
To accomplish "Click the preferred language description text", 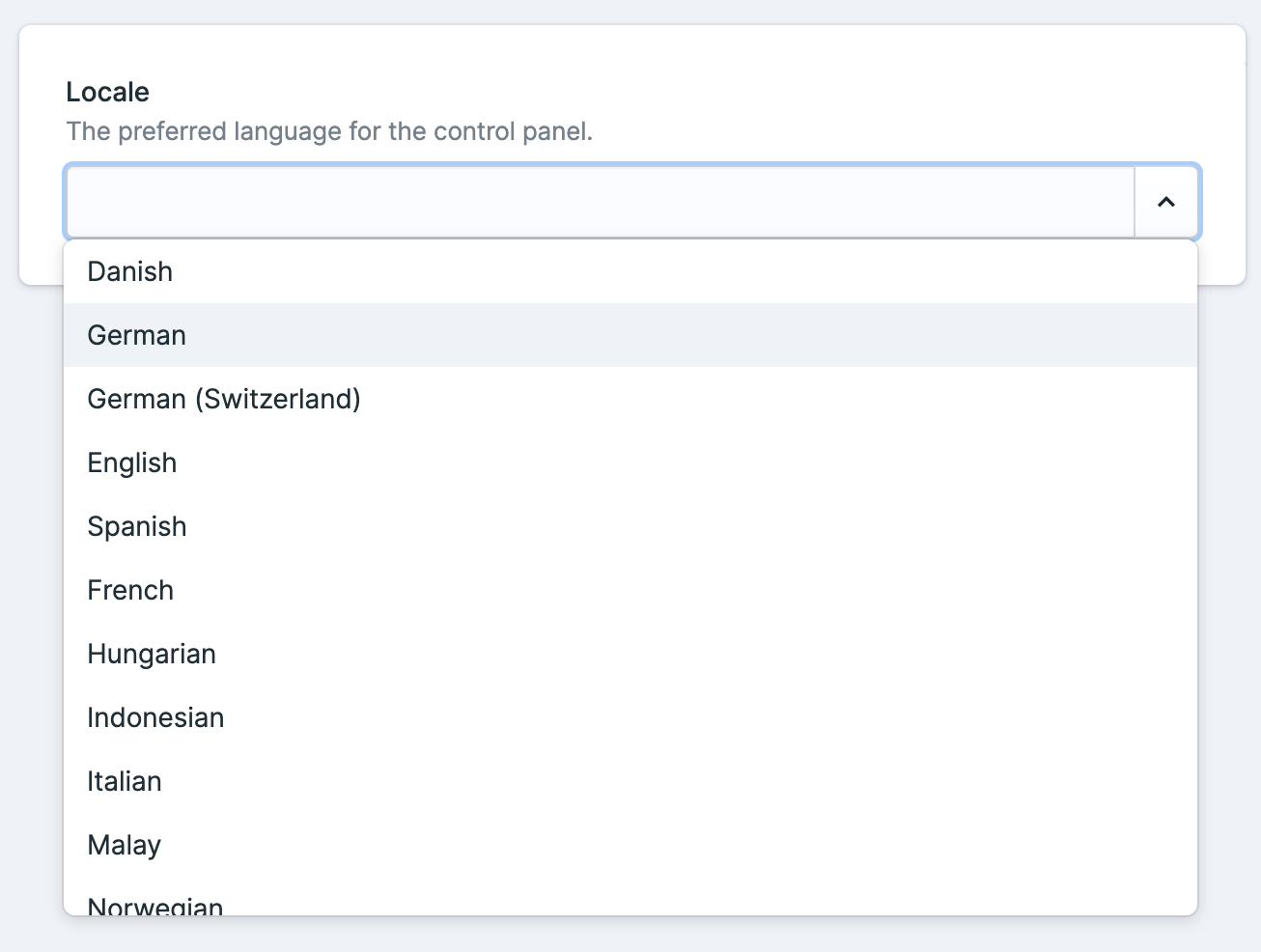I will (329, 131).
